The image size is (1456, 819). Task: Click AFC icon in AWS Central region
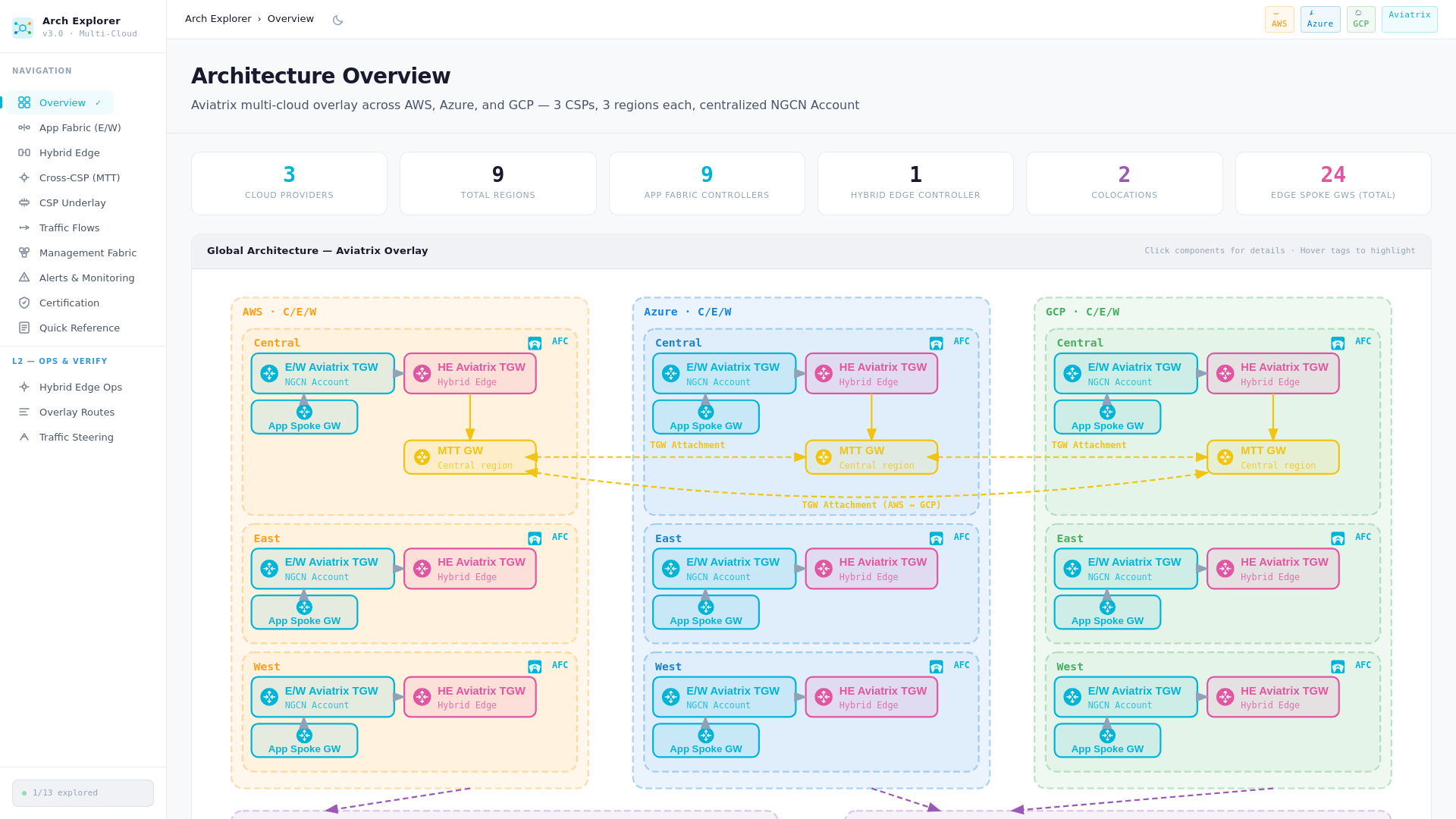click(x=535, y=344)
